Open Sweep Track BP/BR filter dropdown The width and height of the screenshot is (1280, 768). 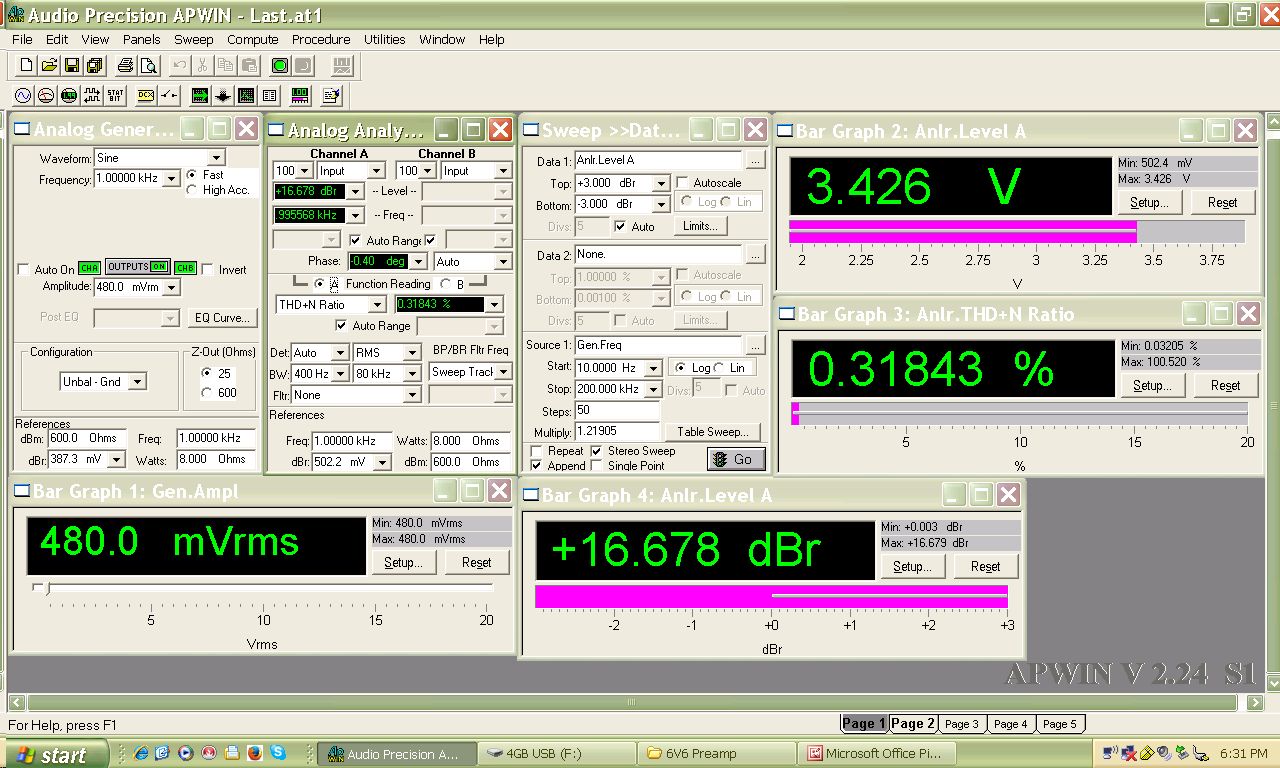(x=503, y=372)
